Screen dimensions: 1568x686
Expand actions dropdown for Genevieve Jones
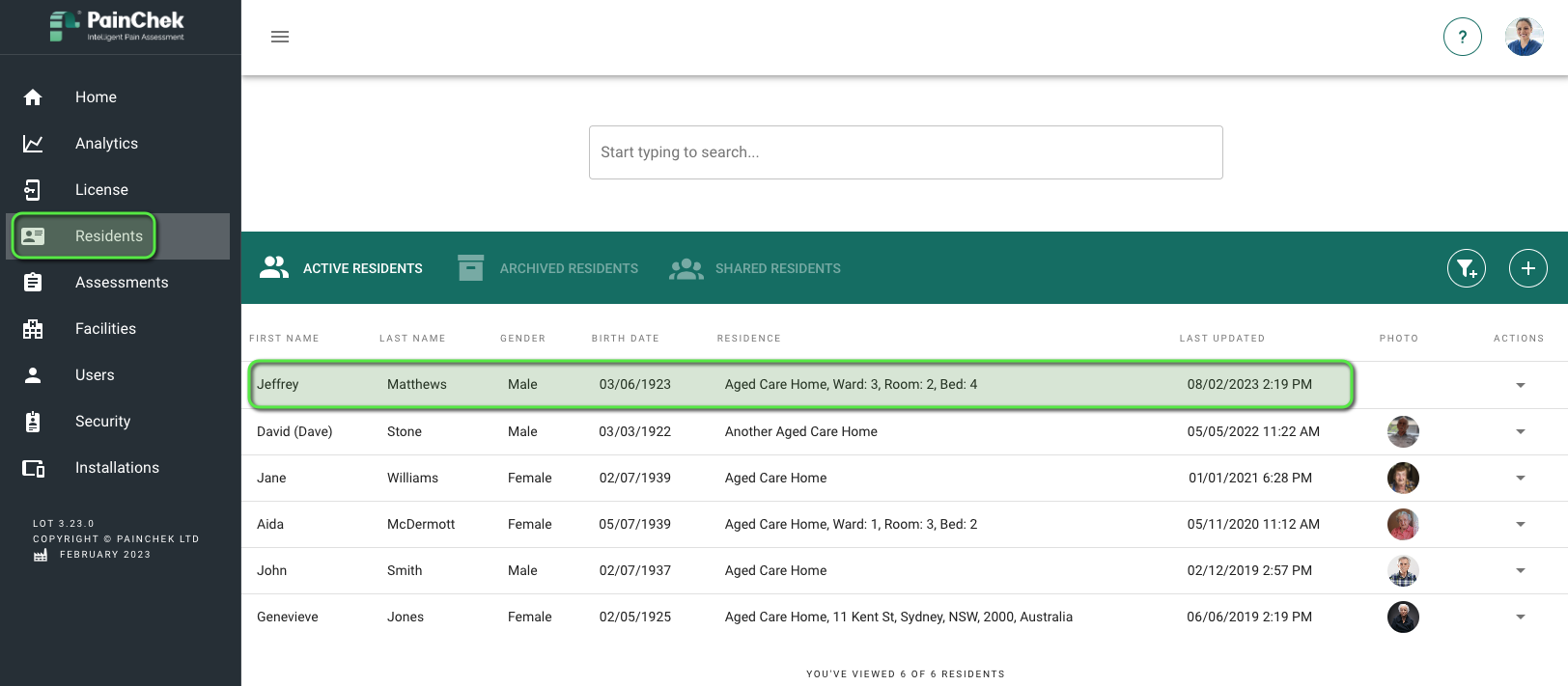click(x=1521, y=617)
